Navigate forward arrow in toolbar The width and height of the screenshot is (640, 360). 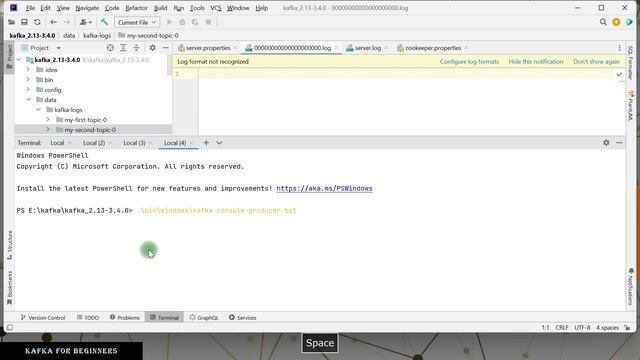(67, 22)
